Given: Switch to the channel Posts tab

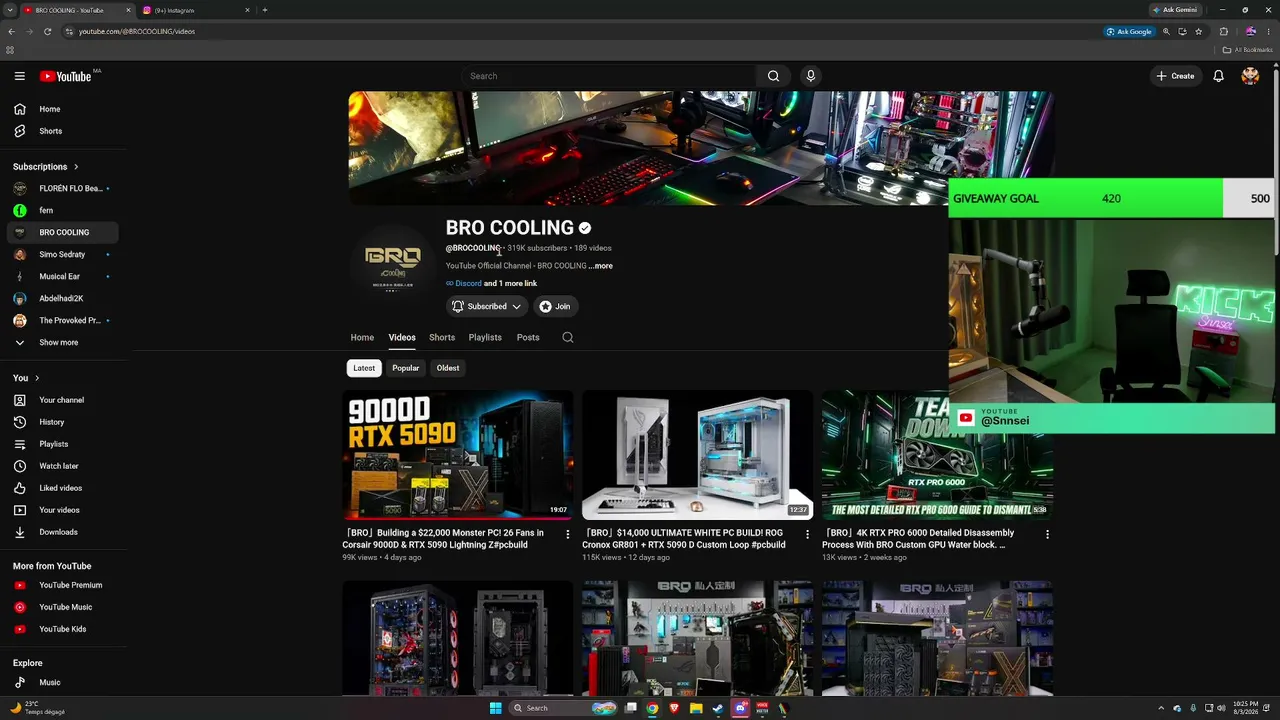Looking at the screenshot, I should [528, 337].
